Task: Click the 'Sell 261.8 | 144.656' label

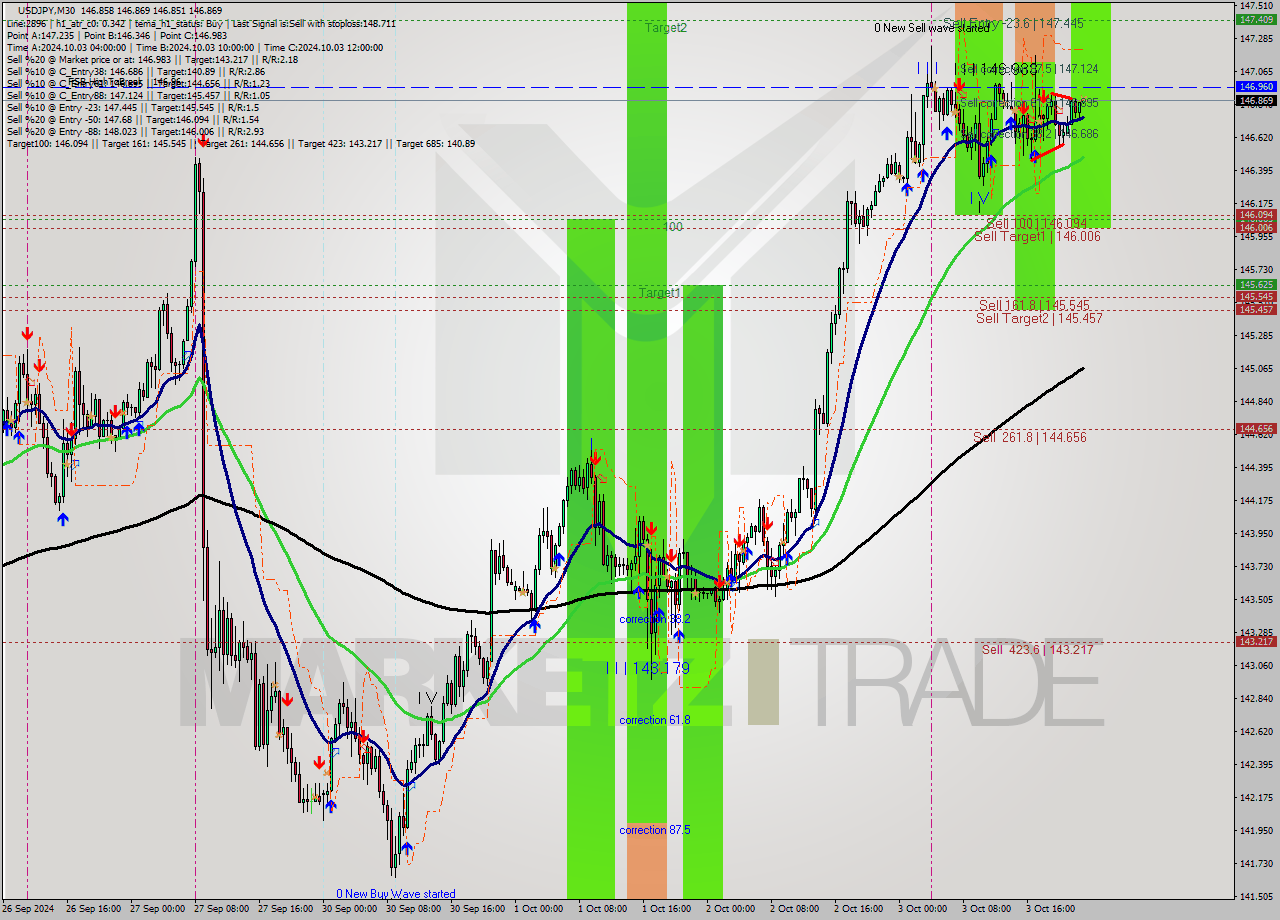Action: (x=1030, y=437)
